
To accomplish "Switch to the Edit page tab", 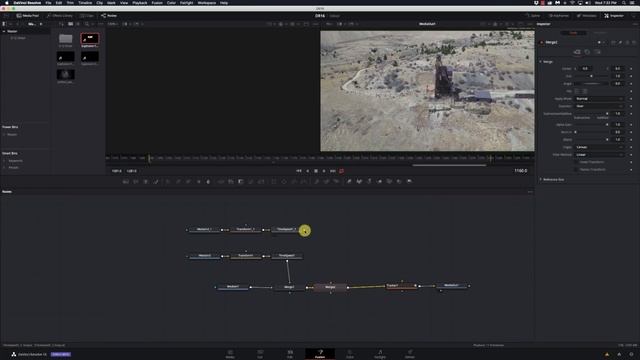I will pyautogui.click(x=290, y=353).
